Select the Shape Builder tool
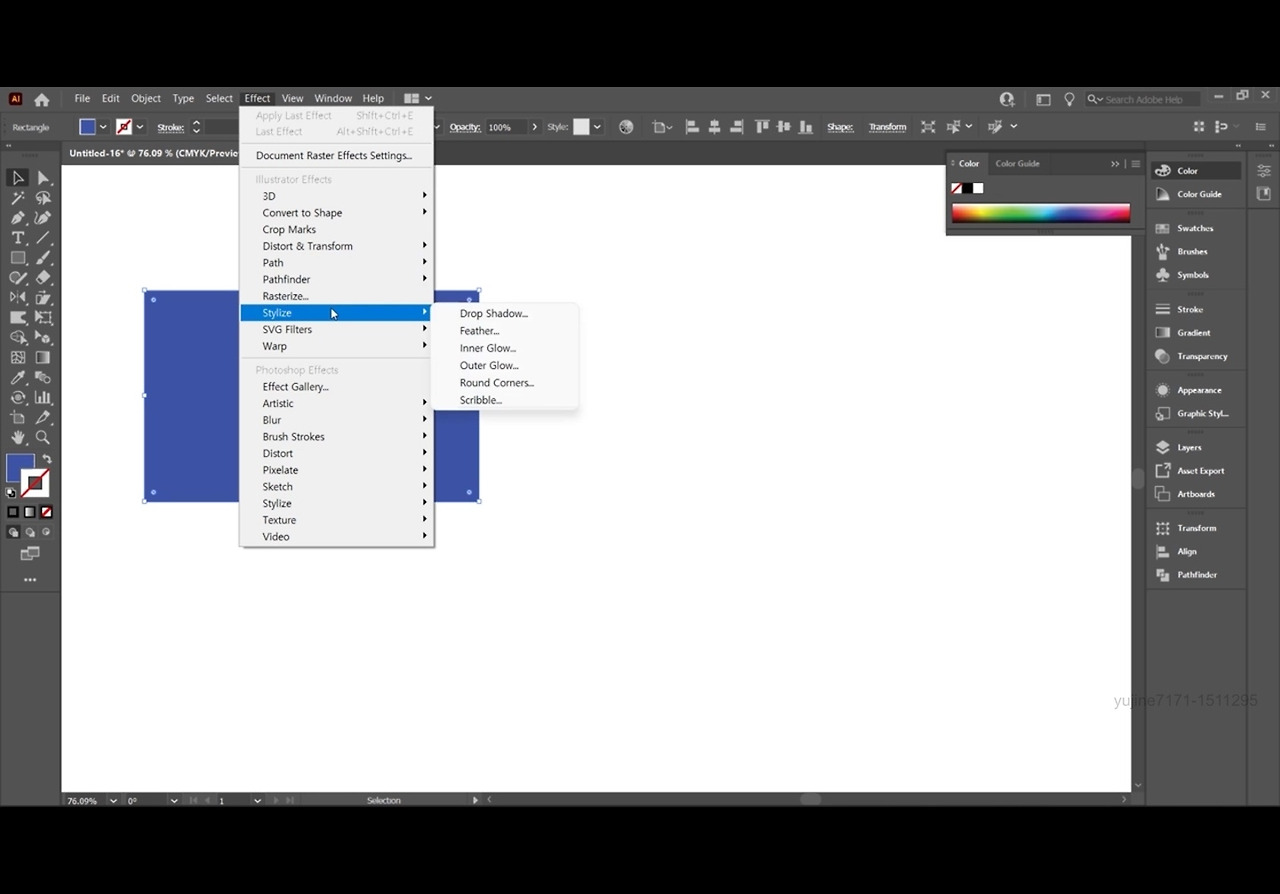This screenshot has height=894, width=1280. click(18, 337)
